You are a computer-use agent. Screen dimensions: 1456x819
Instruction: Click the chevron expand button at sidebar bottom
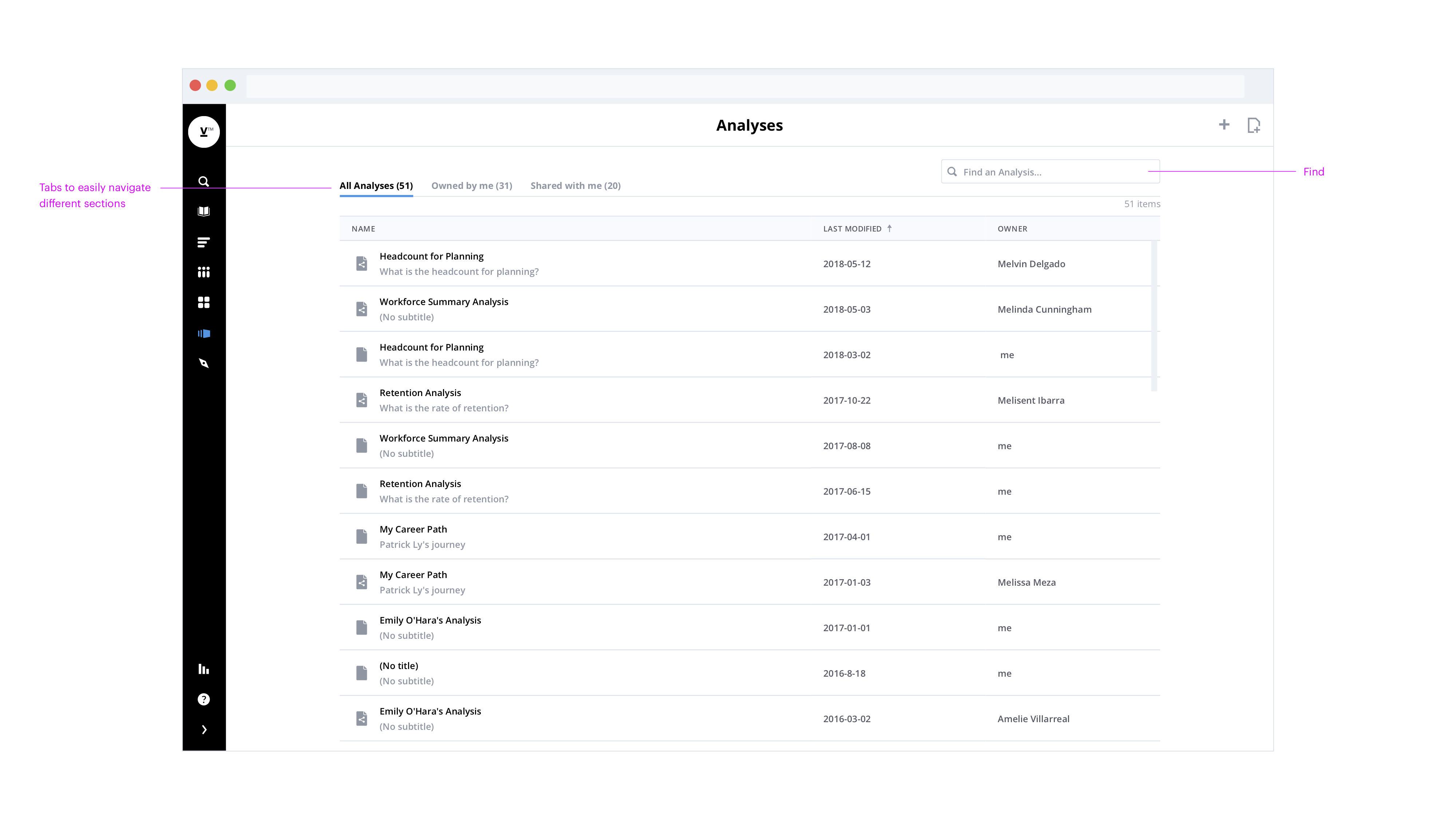tap(203, 729)
